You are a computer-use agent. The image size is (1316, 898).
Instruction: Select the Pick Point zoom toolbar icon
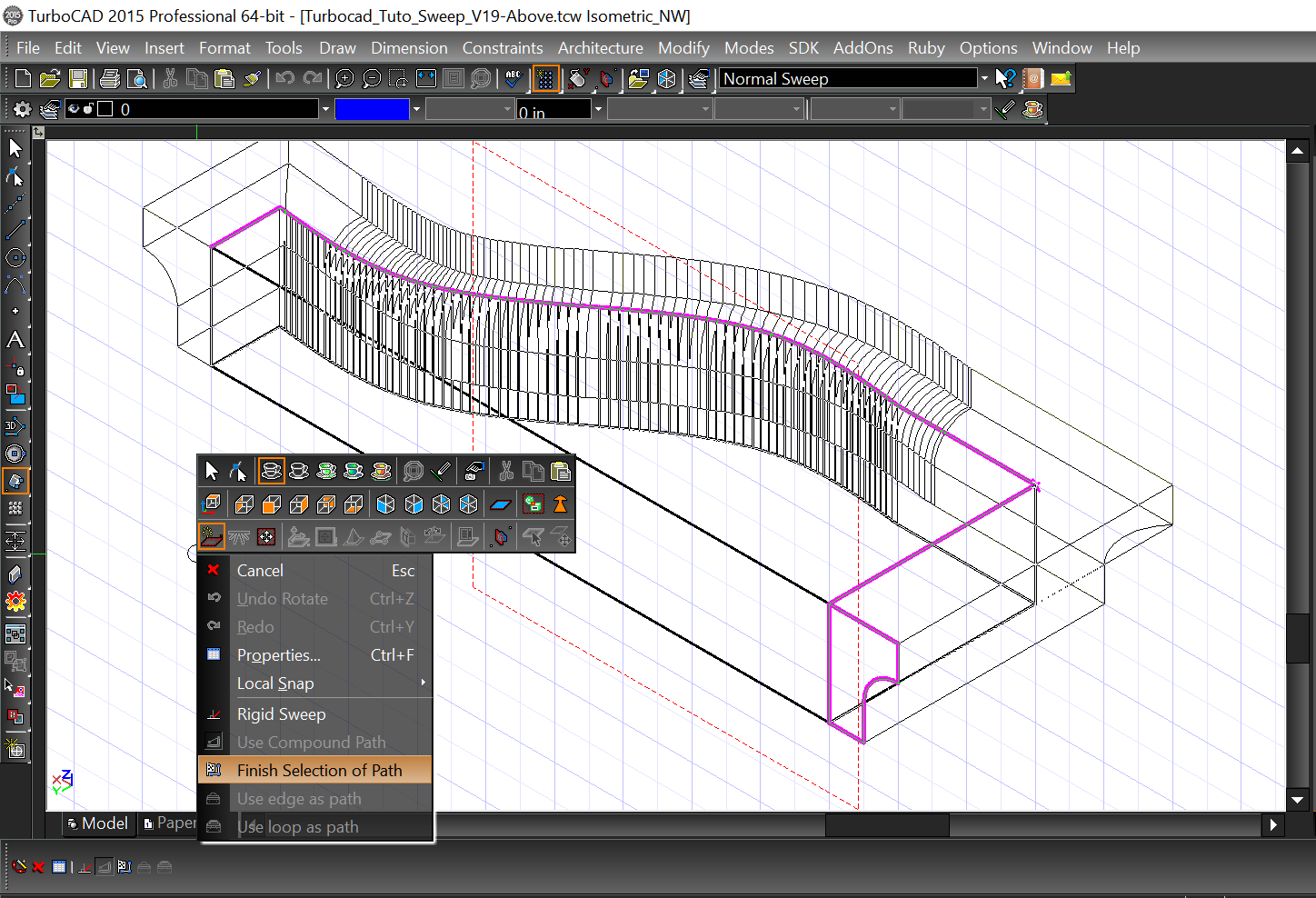[x=397, y=78]
